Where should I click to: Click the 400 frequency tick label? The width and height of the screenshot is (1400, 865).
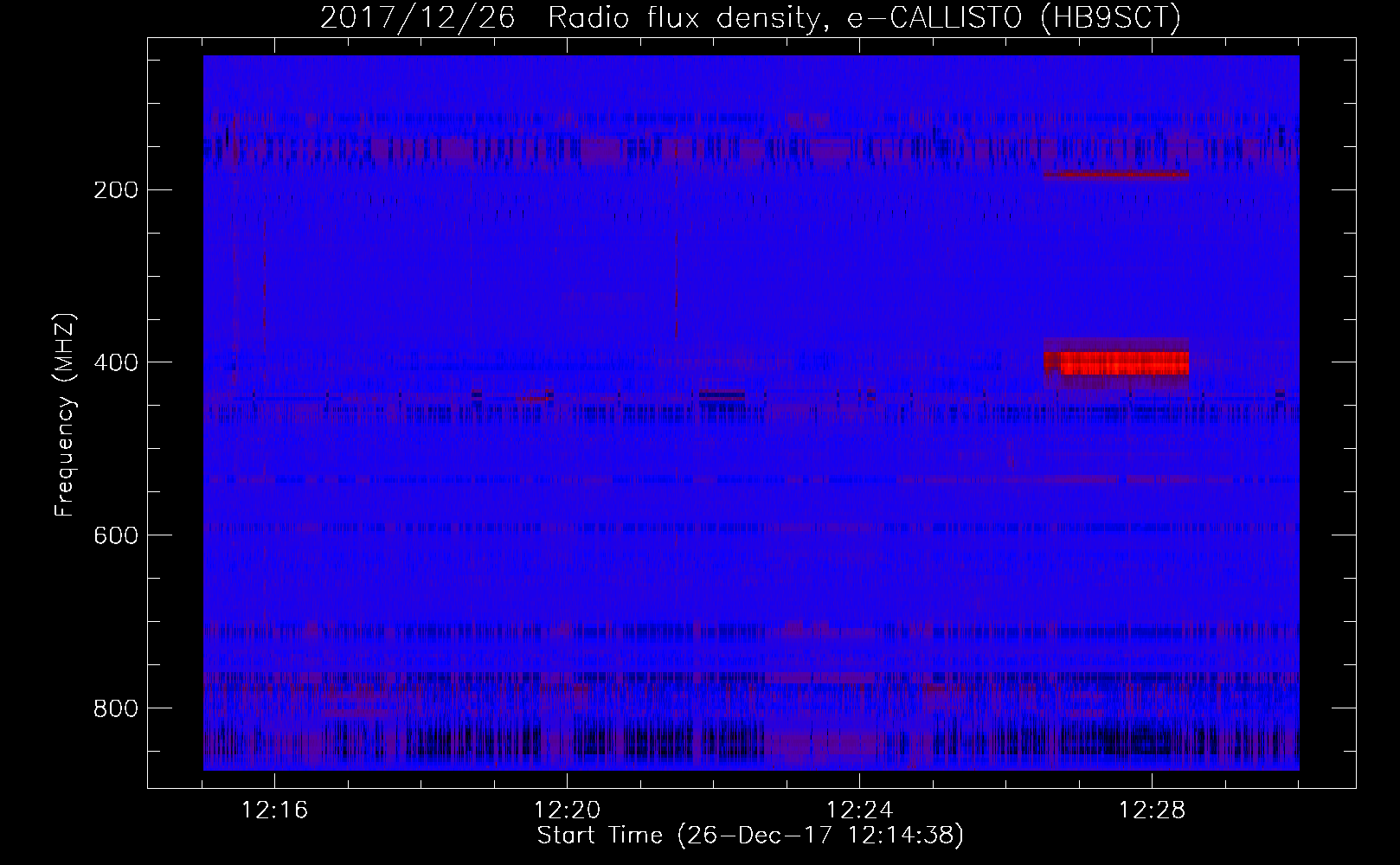(115, 362)
